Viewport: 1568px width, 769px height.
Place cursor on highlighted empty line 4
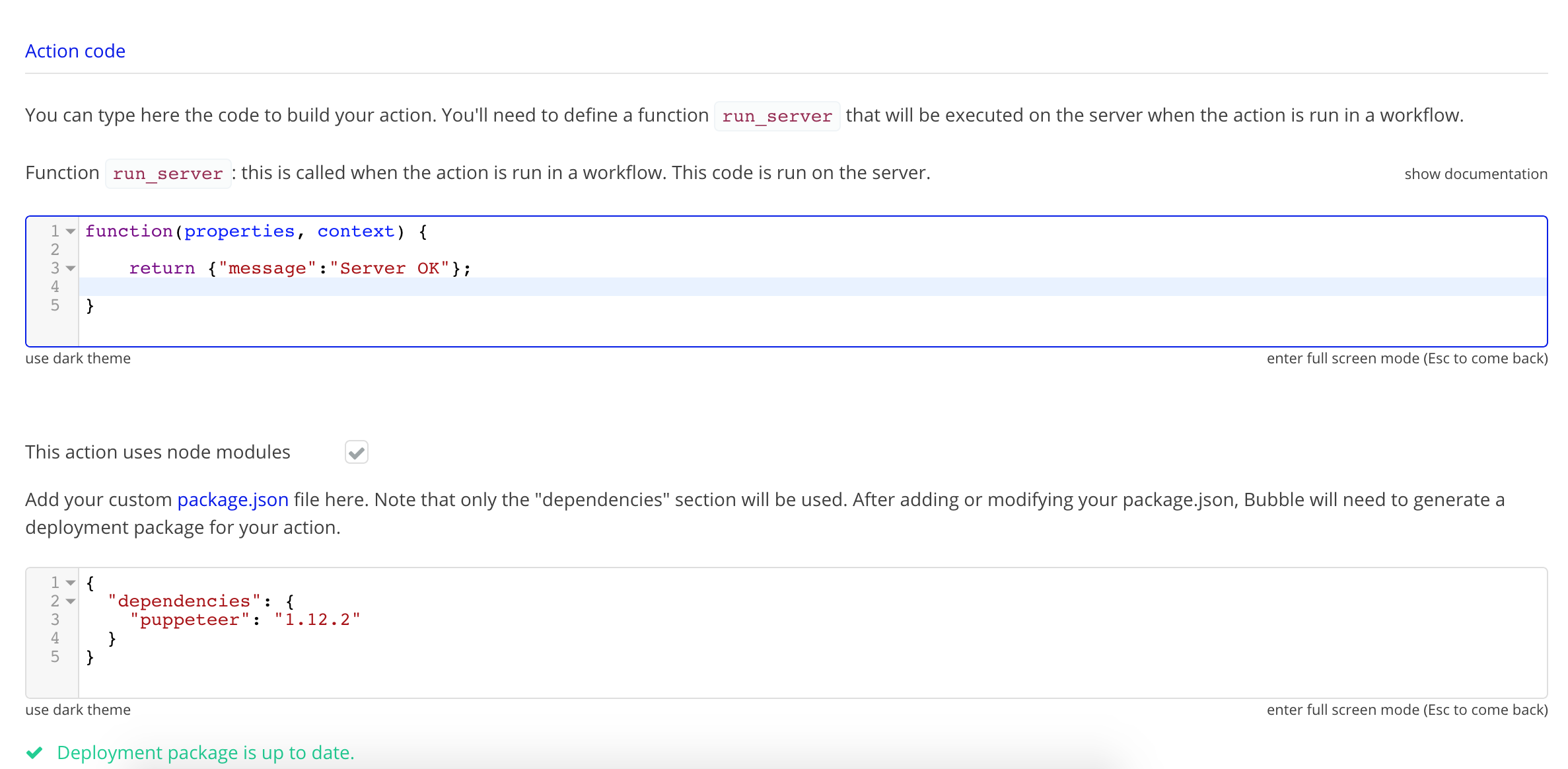tap(793, 287)
